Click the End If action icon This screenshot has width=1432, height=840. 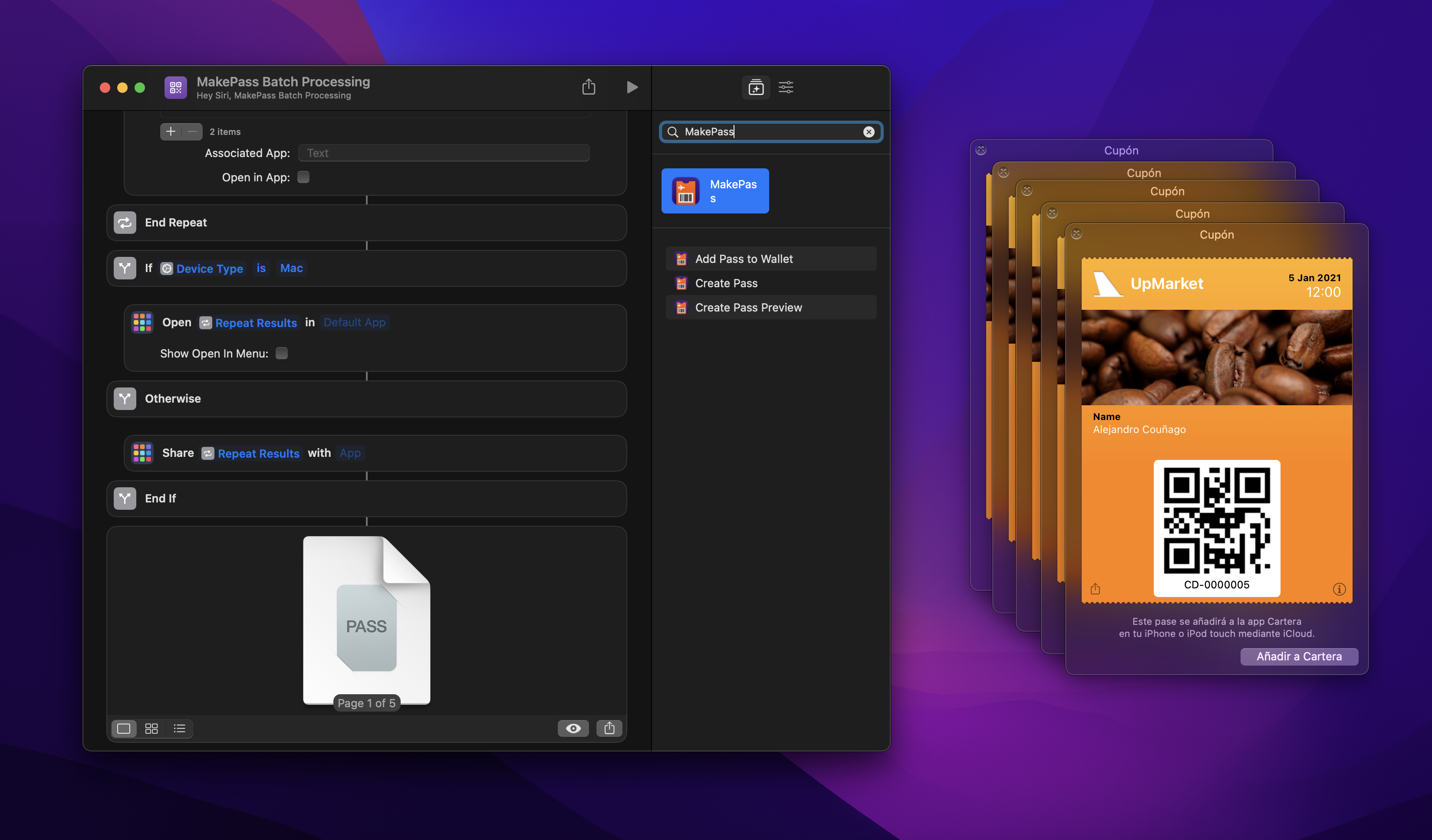pos(125,499)
